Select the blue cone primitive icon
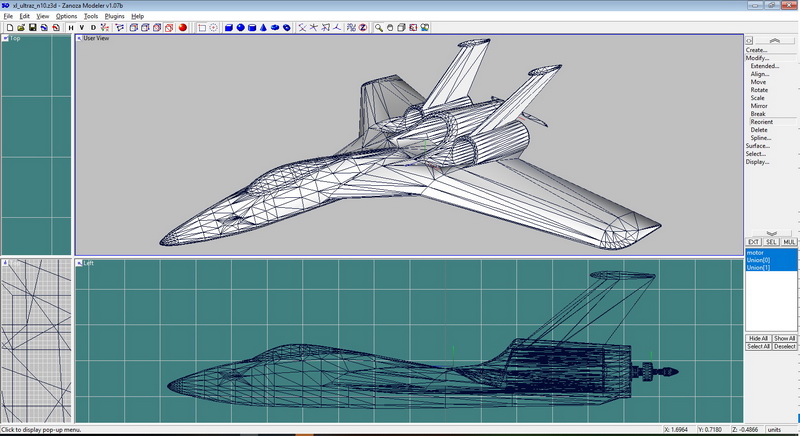The width and height of the screenshot is (800, 436). (263, 28)
